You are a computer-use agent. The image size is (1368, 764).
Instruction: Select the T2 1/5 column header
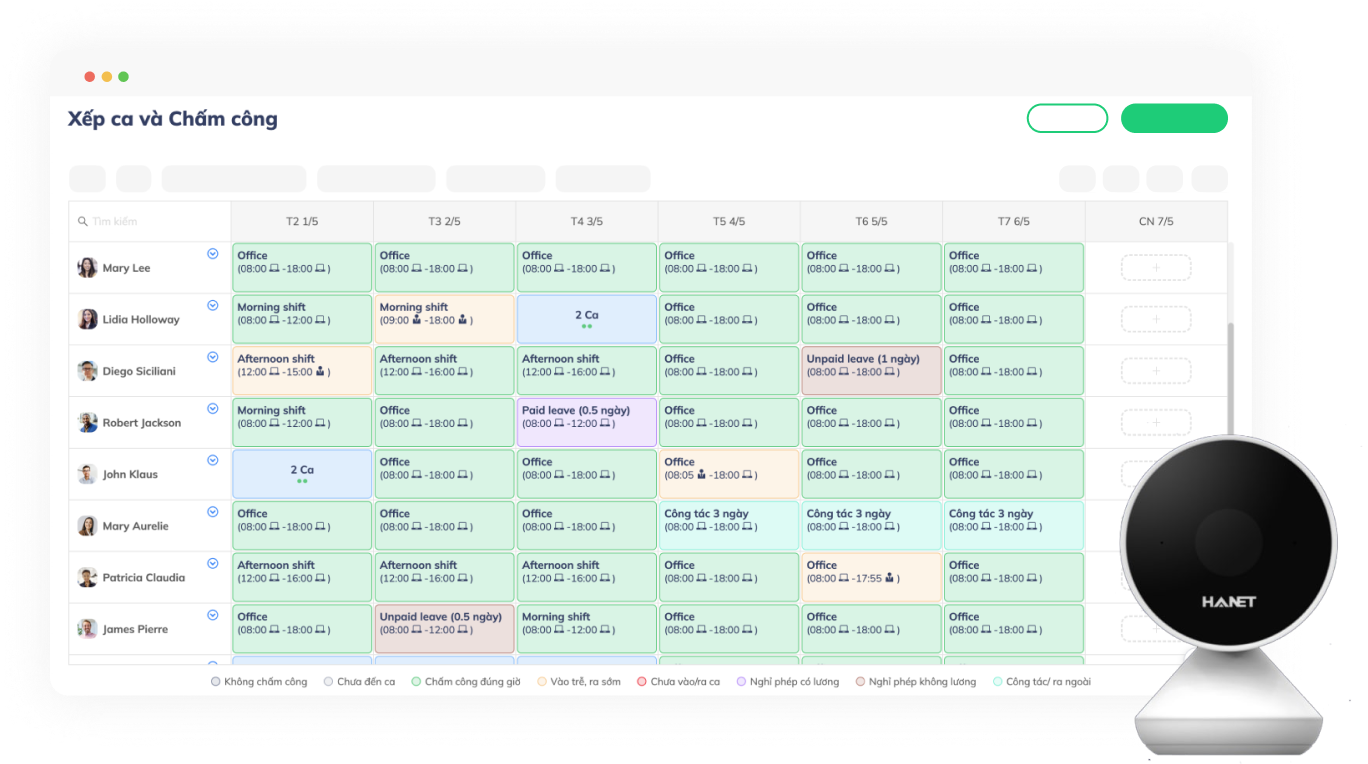302,222
